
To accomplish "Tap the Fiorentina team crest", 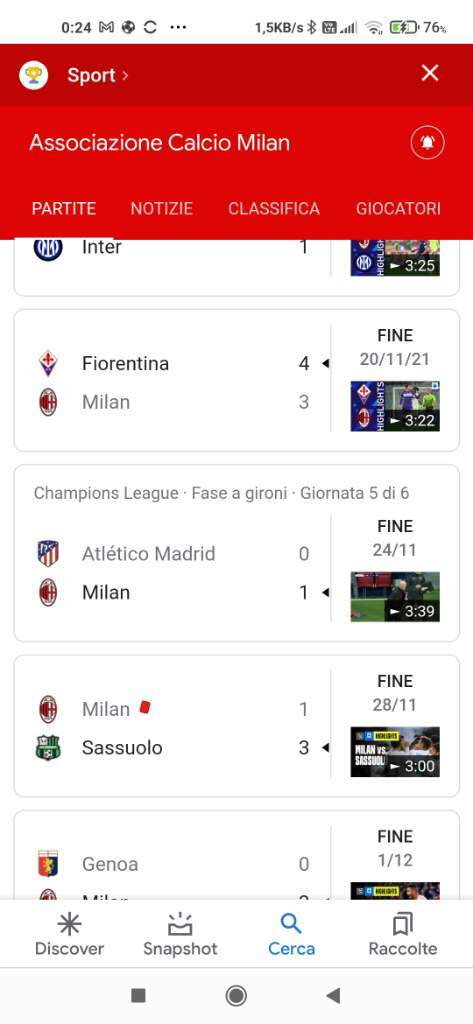I will [48, 363].
